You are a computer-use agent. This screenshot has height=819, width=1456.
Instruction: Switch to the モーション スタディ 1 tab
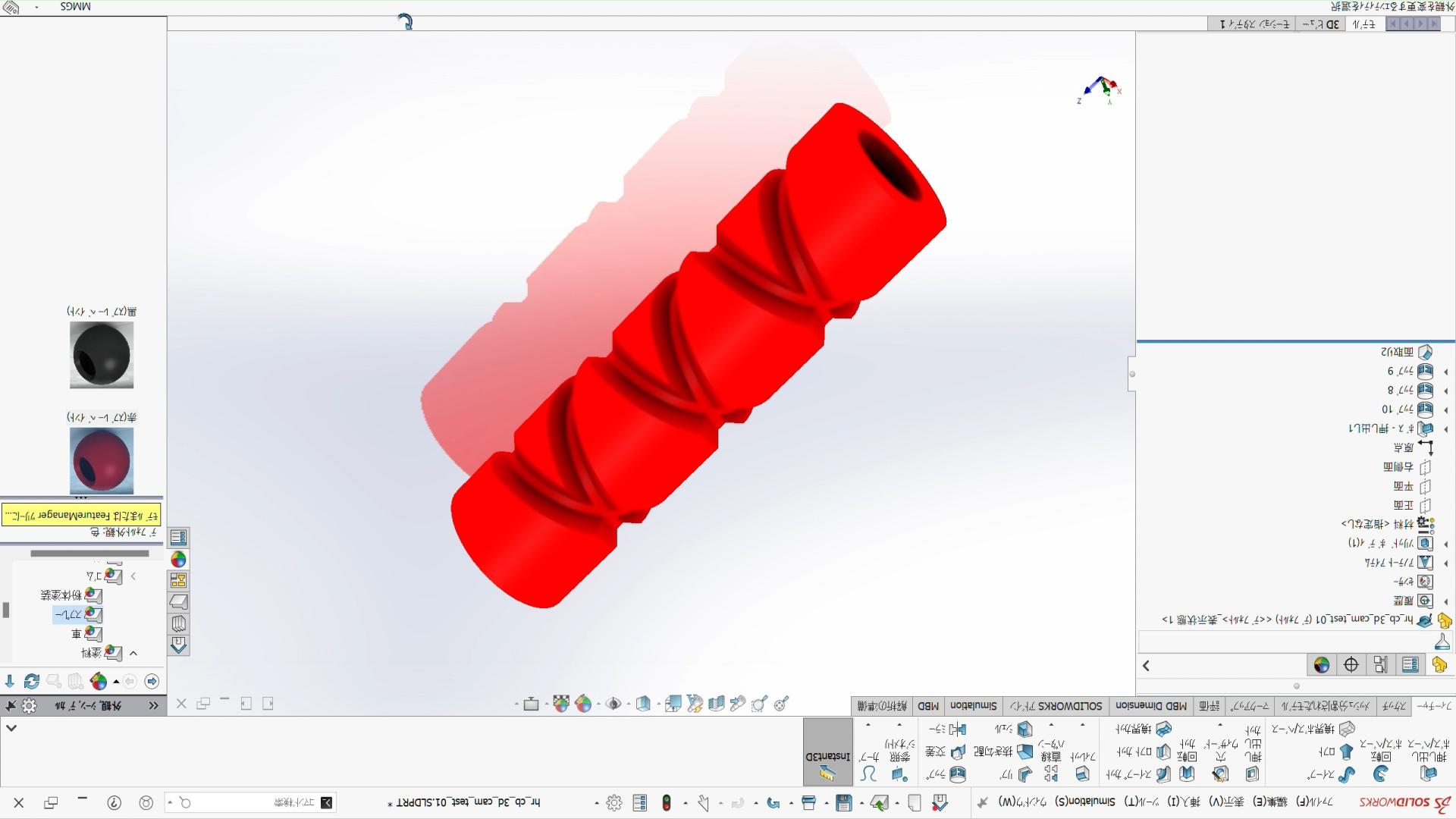tap(1254, 24)
